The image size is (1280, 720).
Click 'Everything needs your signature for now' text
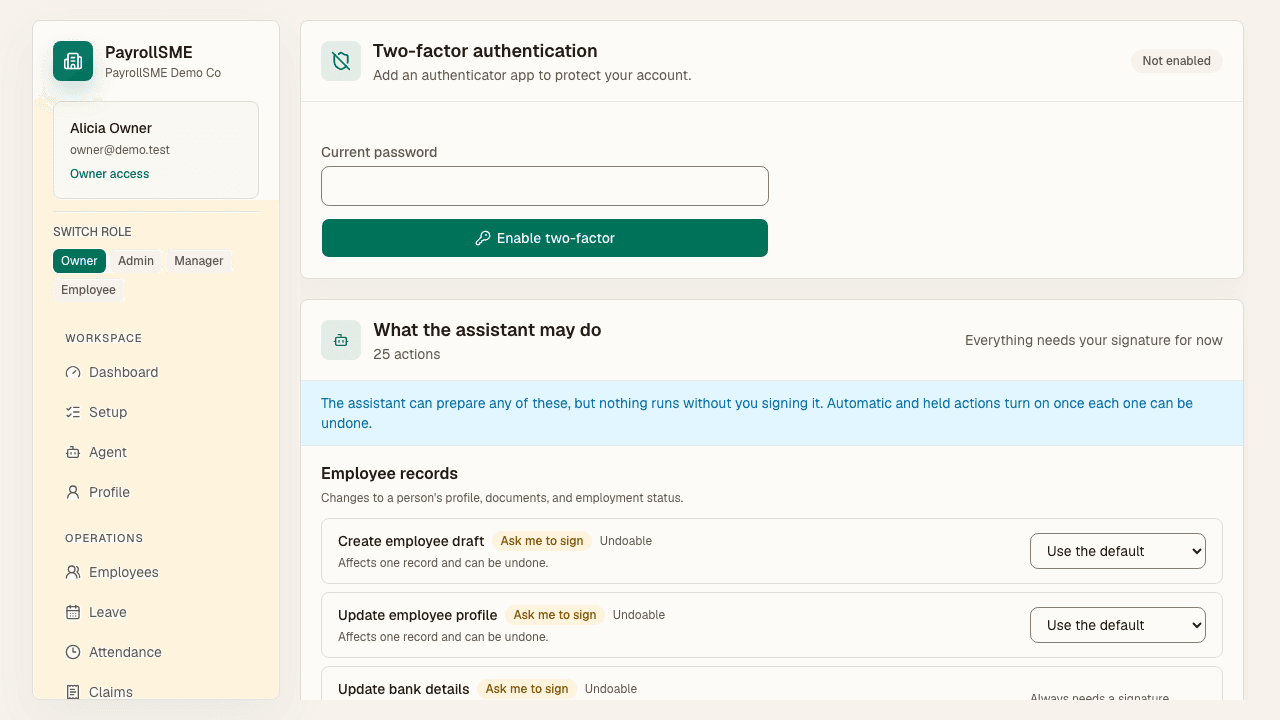1094,340
